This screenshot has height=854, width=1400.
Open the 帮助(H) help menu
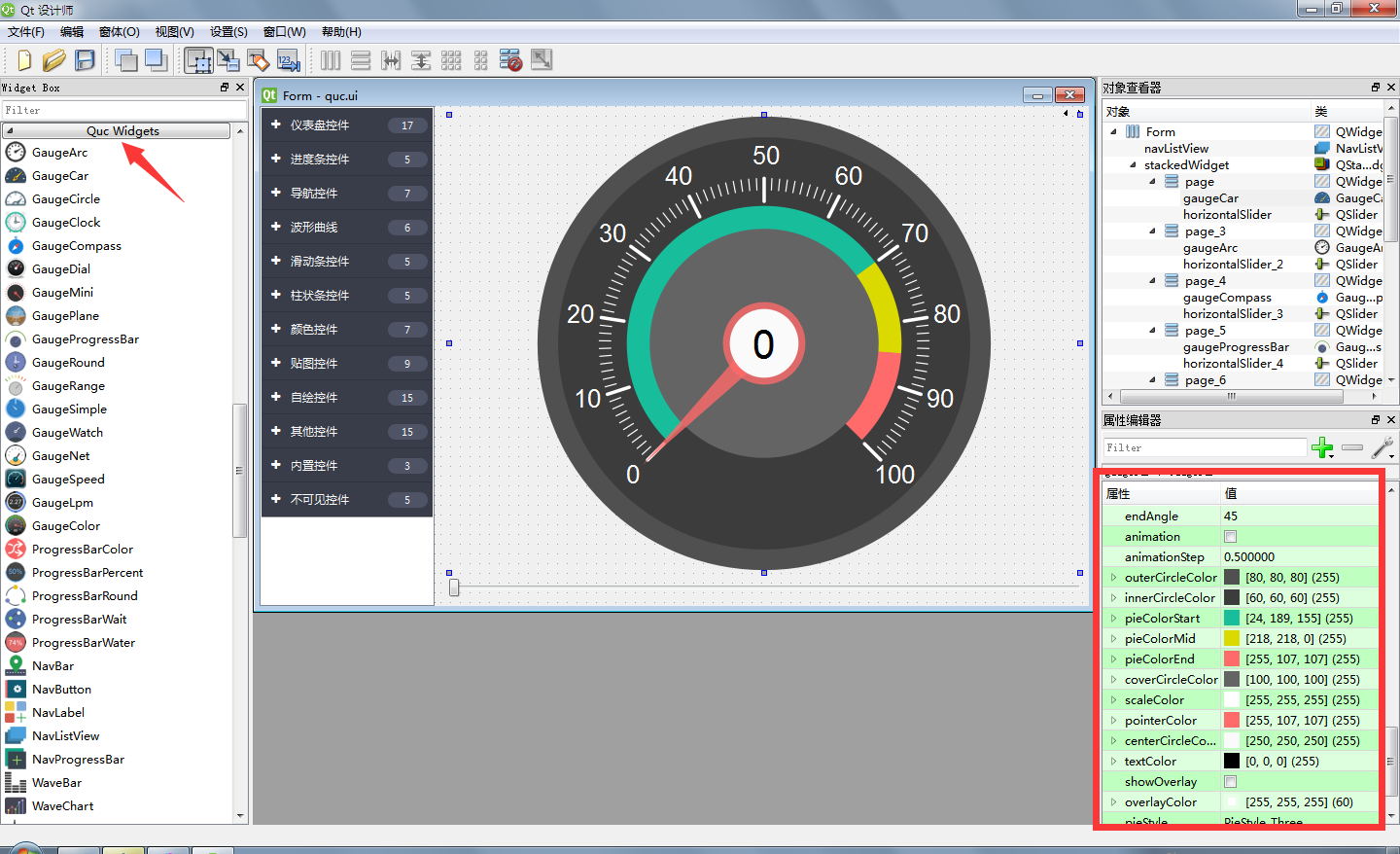[341, 32]
